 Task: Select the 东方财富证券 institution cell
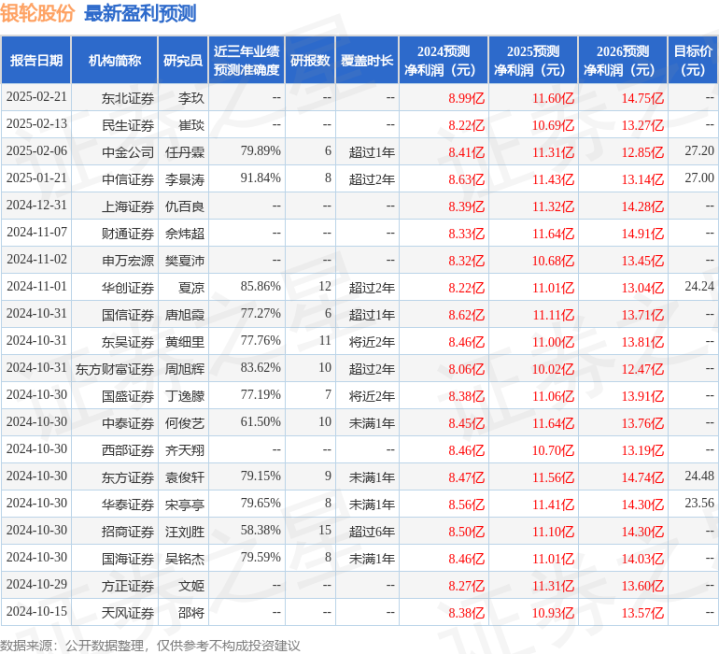(115, 369)
